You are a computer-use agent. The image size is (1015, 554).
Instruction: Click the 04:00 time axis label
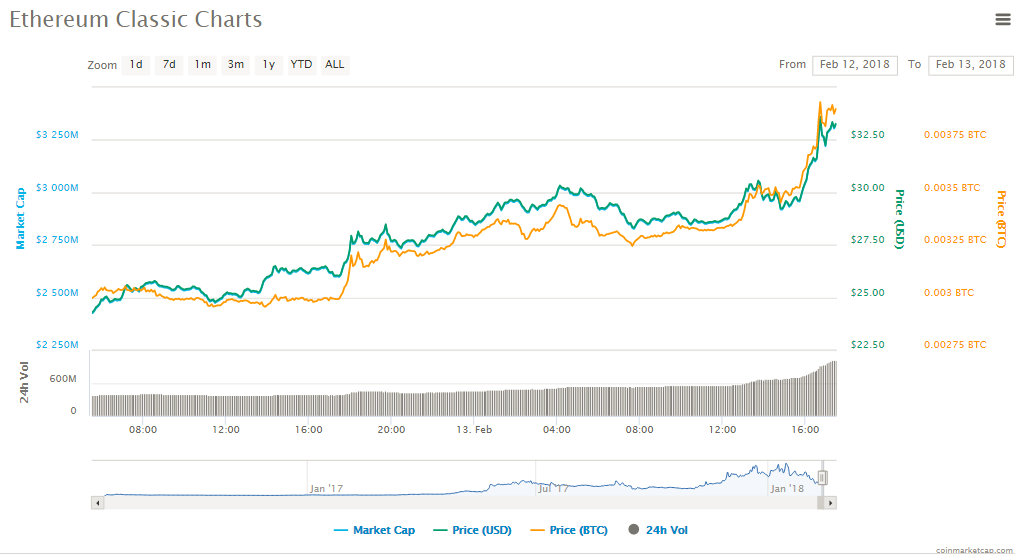tap(557, 430)
